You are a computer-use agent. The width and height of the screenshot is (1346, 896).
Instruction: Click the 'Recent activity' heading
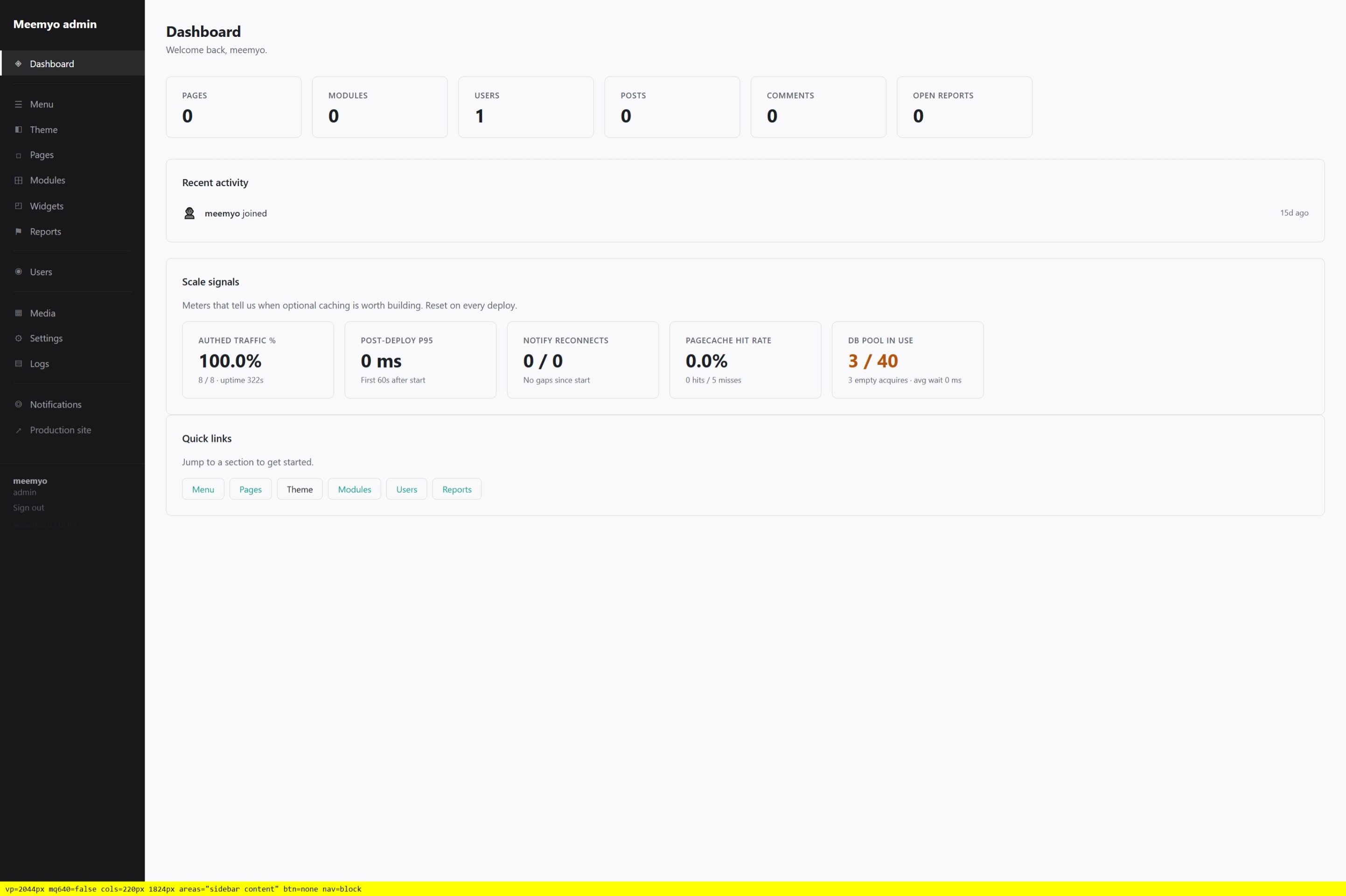(x=215, y=183)
